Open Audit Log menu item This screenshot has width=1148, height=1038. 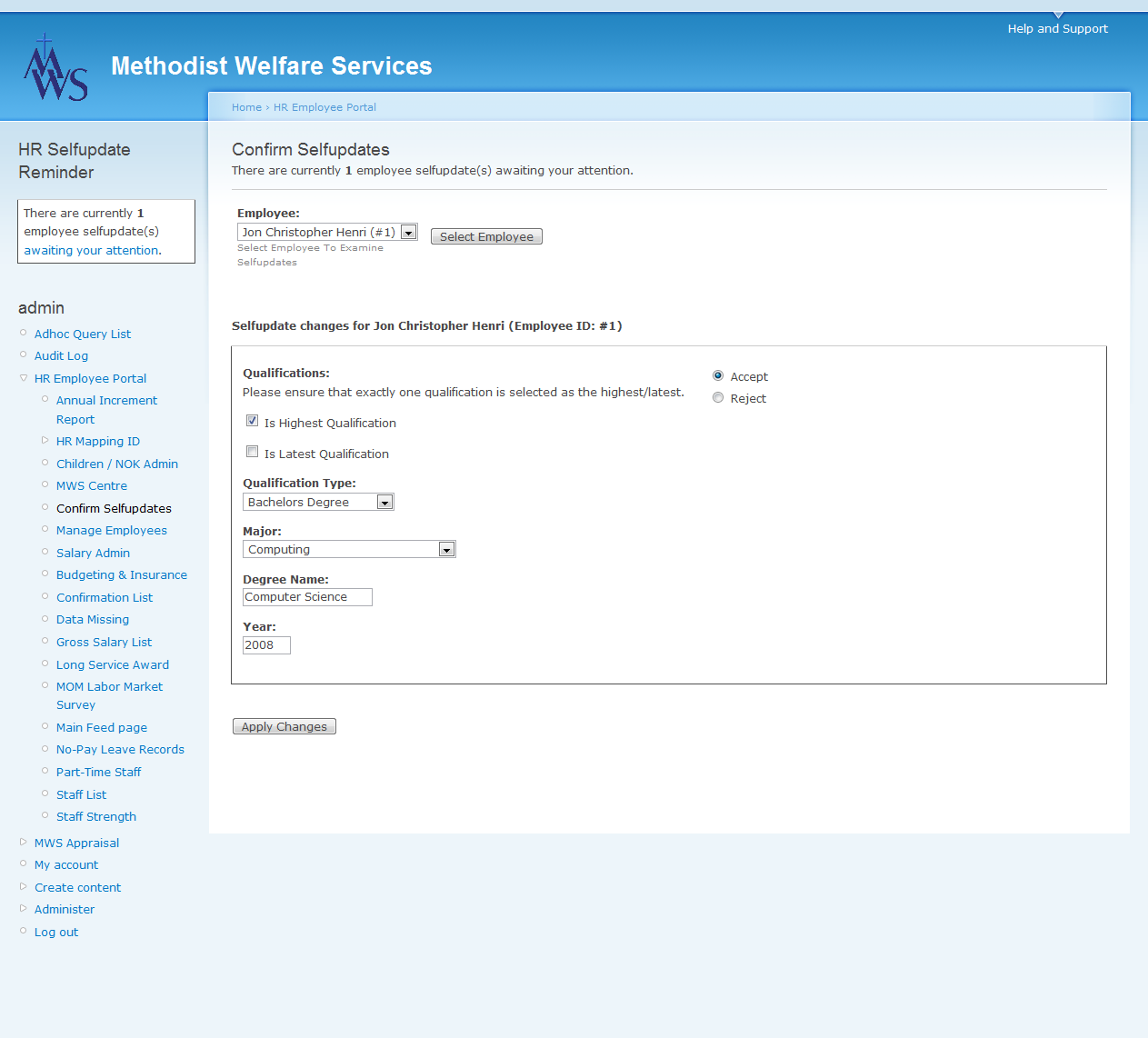[61, 355]
